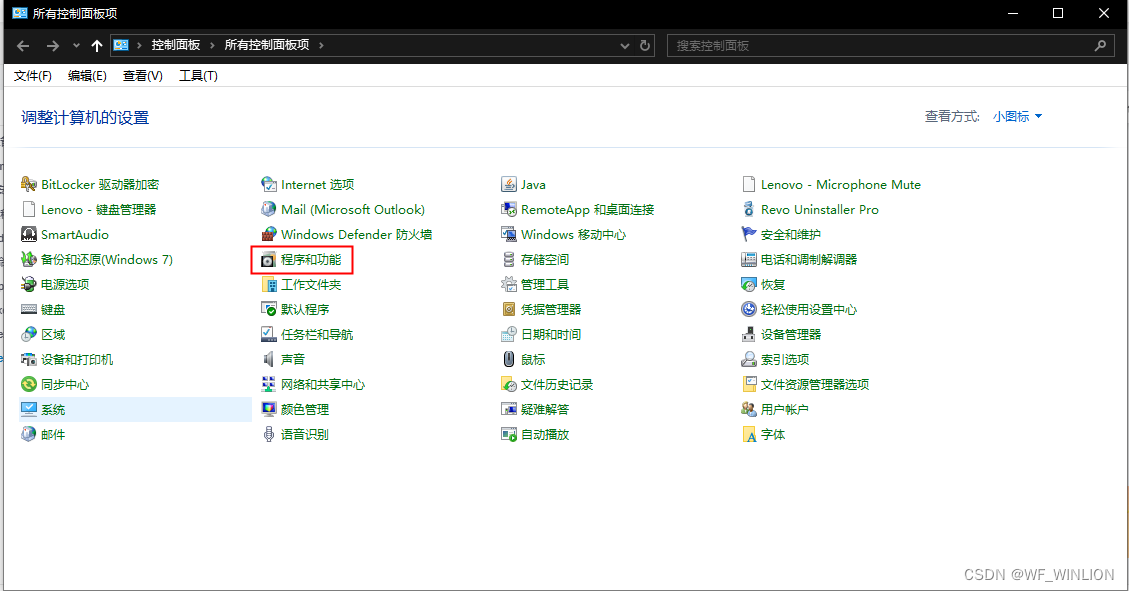Open the 管理工具 link
The image size is (1129, 591).
pyautogui.click(x=545, y=284)
